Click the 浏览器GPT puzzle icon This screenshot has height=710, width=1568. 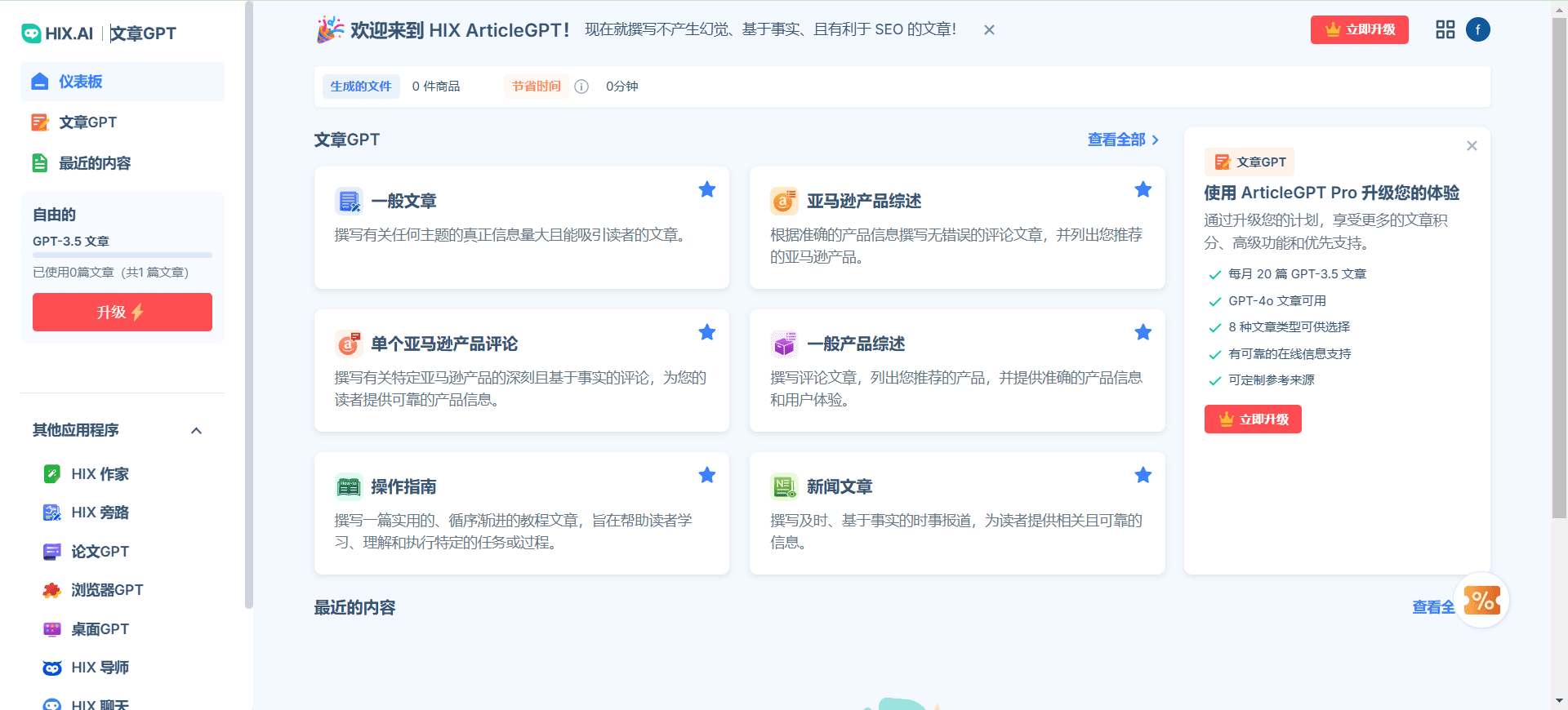[51, 590]
